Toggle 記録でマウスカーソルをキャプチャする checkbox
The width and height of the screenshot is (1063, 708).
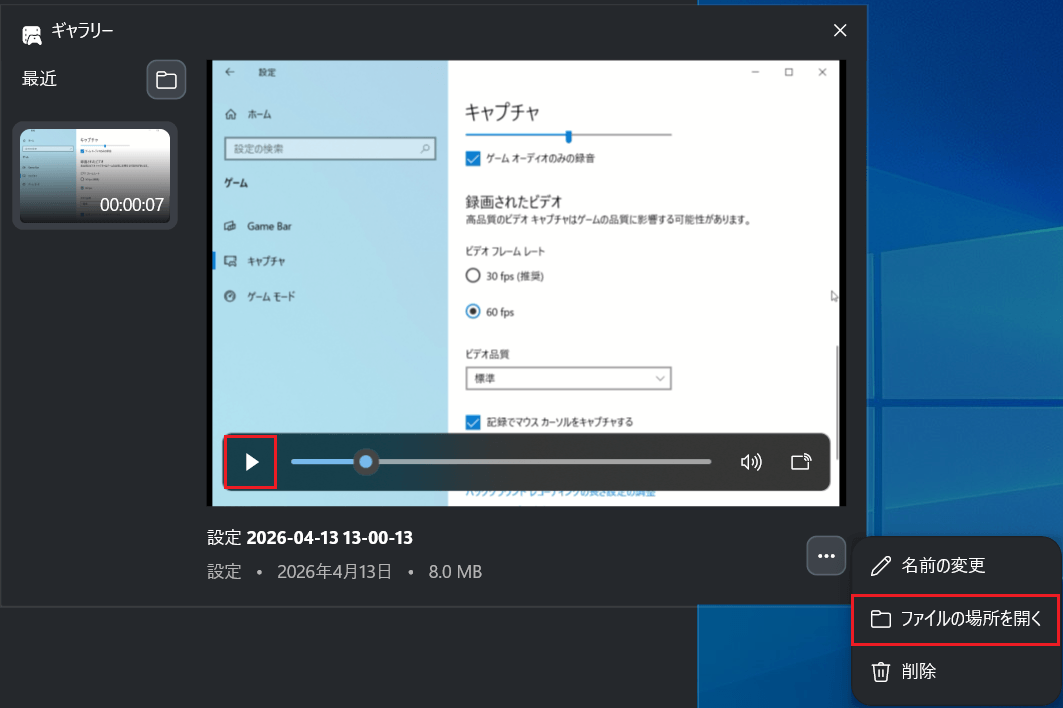471,423
